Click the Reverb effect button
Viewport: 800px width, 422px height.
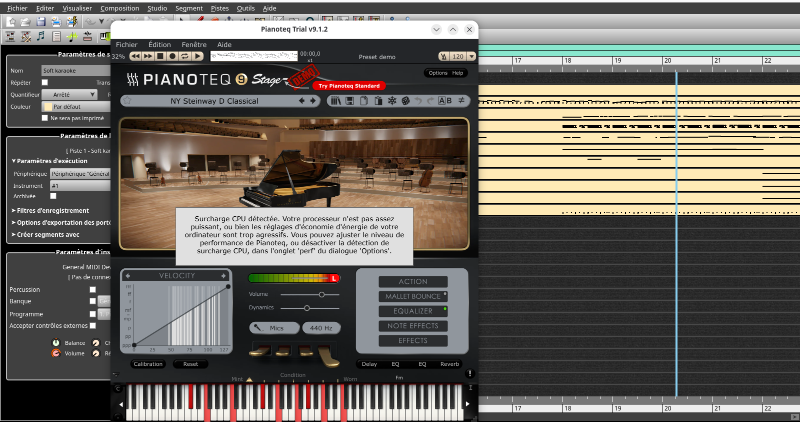449,364
